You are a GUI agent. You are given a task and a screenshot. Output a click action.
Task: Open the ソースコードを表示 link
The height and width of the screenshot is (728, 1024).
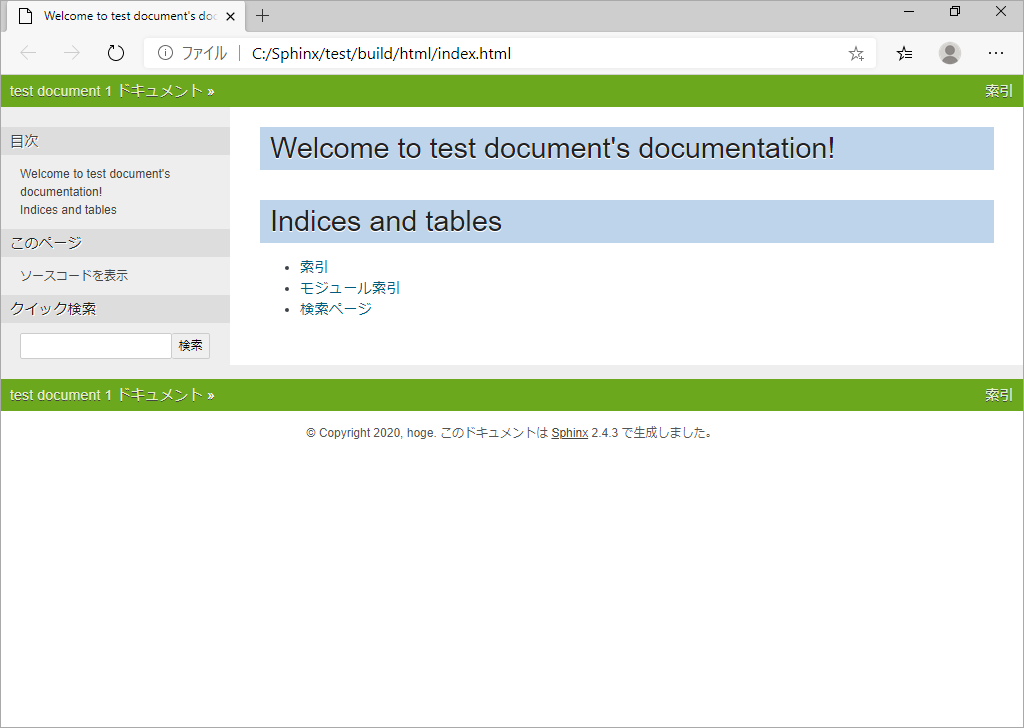pos(74,276)
